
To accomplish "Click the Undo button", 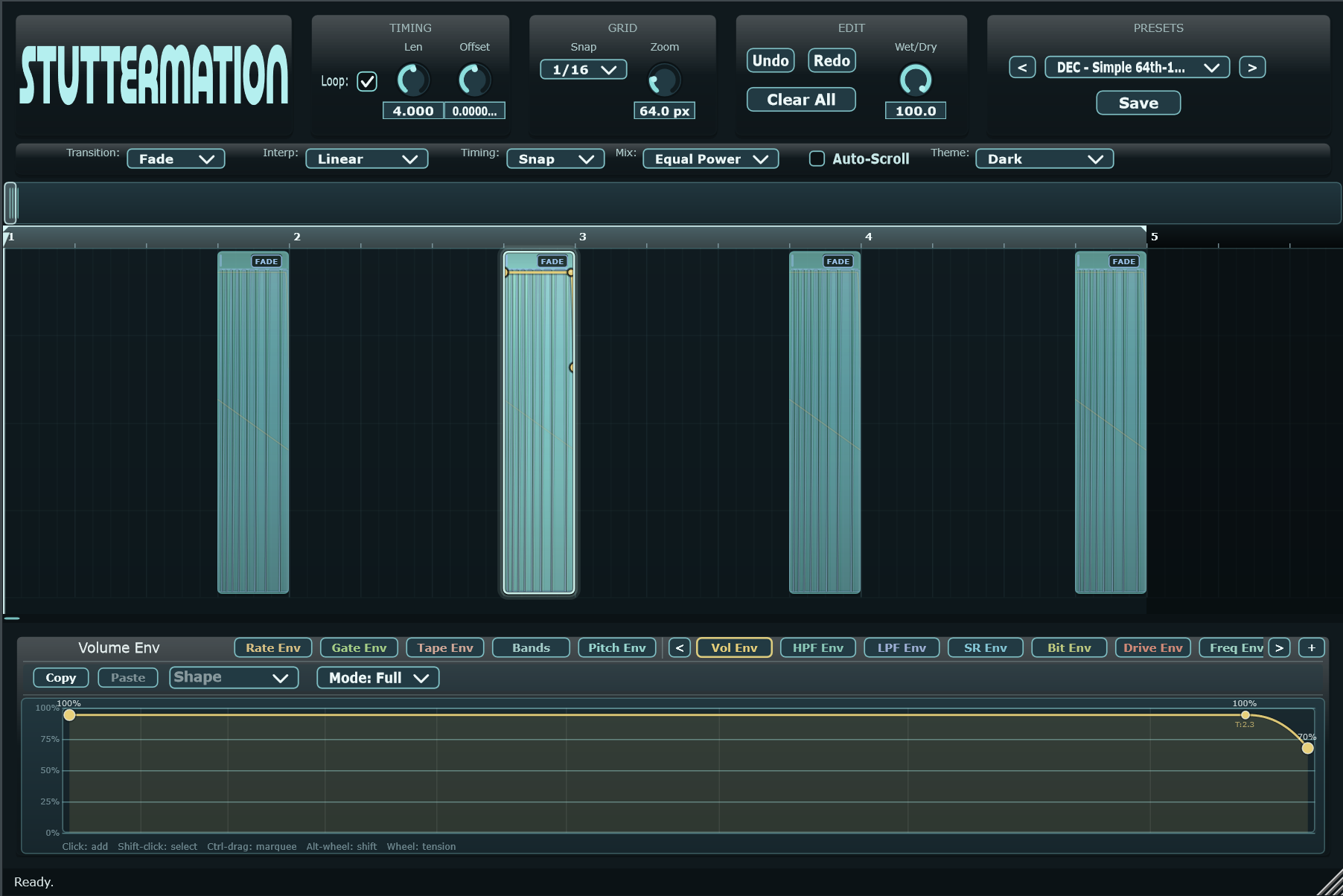I will (x=771, y=60).
